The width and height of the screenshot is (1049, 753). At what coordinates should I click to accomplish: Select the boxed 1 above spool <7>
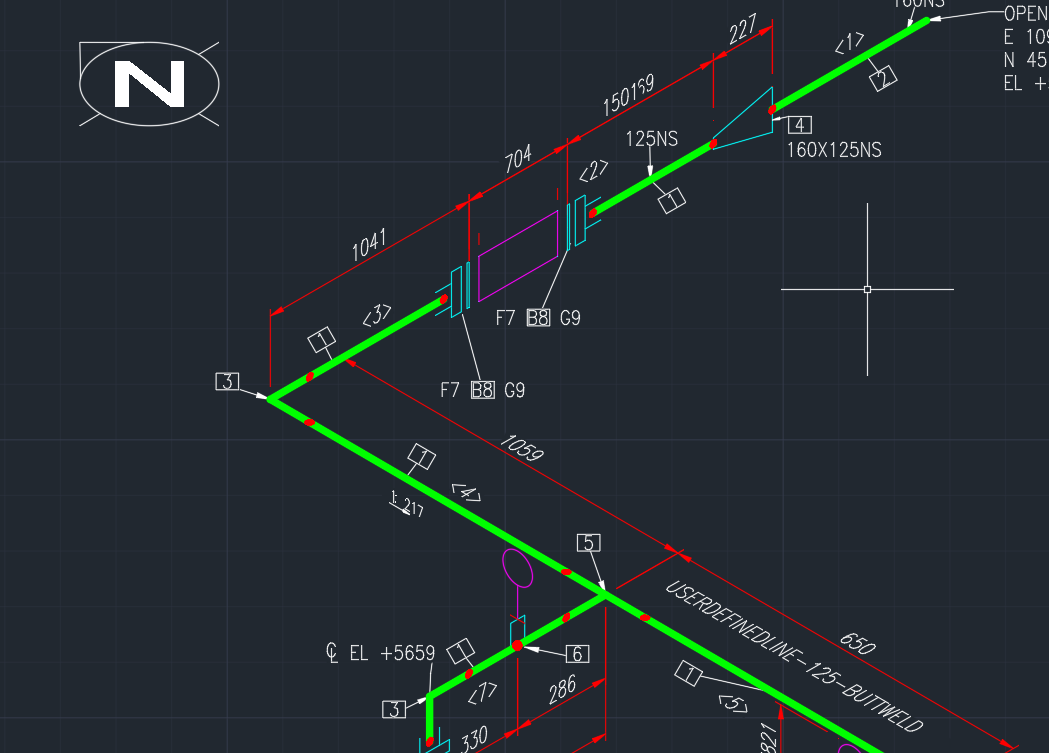(460, 651)
